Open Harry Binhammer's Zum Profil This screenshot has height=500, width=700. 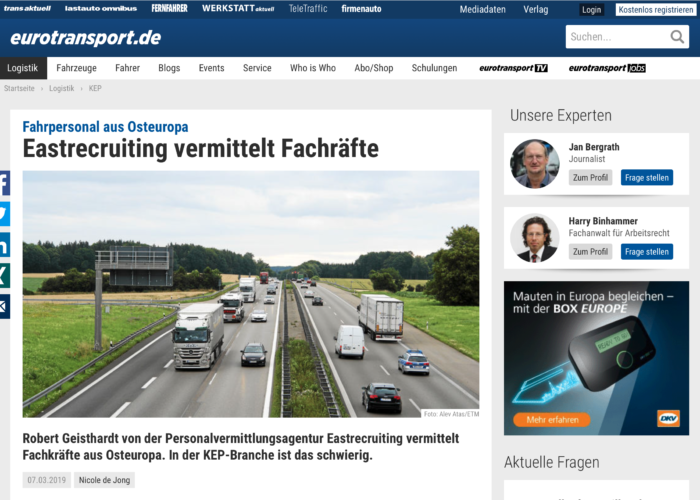pyautogui.click(x=590, y=252)
